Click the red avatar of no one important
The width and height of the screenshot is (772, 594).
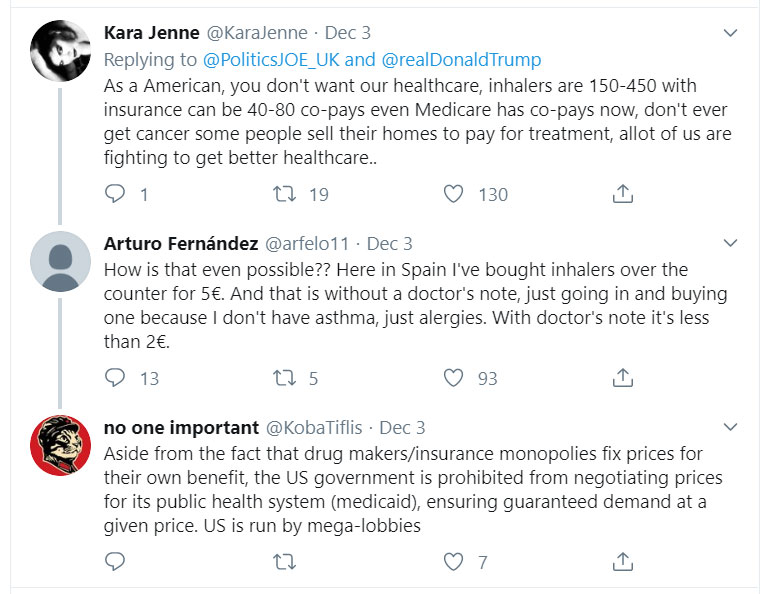[x=61, y=445]
